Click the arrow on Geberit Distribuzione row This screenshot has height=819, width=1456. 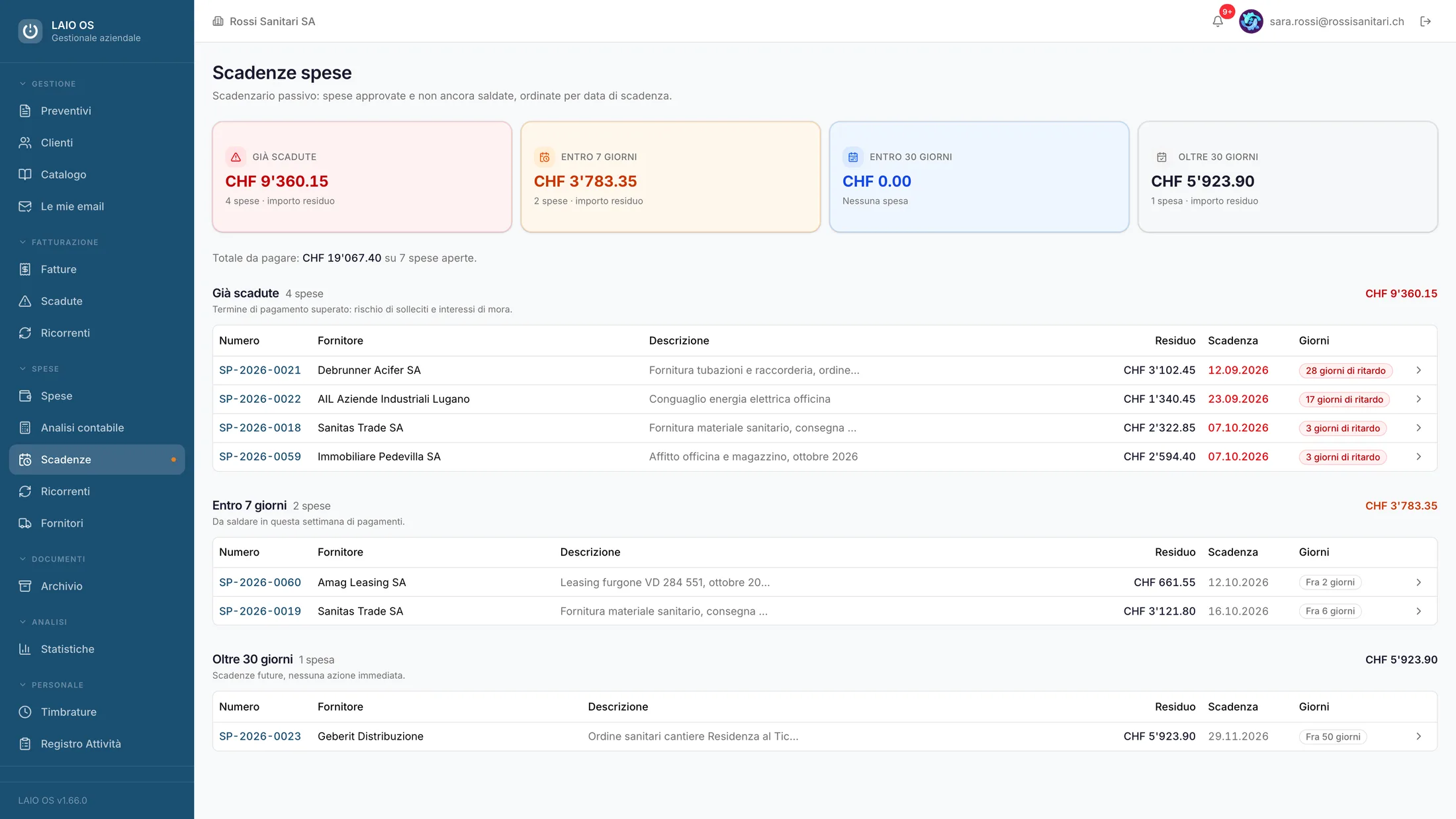click(1419, 736)
